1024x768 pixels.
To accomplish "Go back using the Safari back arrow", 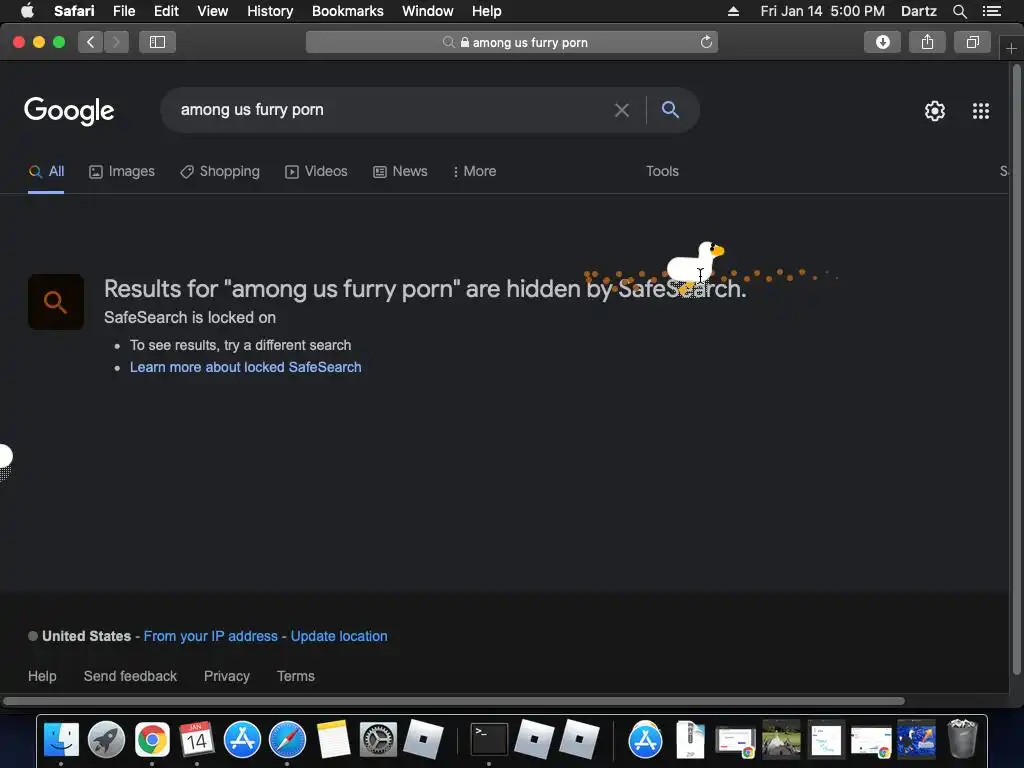I will pyautogui.click(x=91, y=42).
